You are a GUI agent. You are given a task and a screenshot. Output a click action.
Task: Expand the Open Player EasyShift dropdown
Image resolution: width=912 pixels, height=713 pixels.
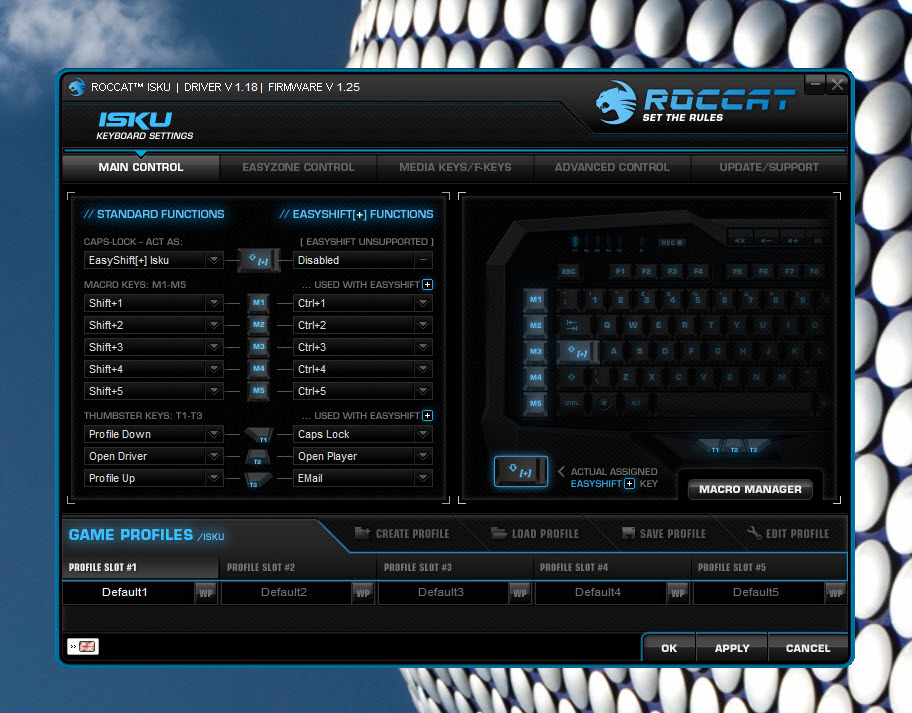pos(363,457)
